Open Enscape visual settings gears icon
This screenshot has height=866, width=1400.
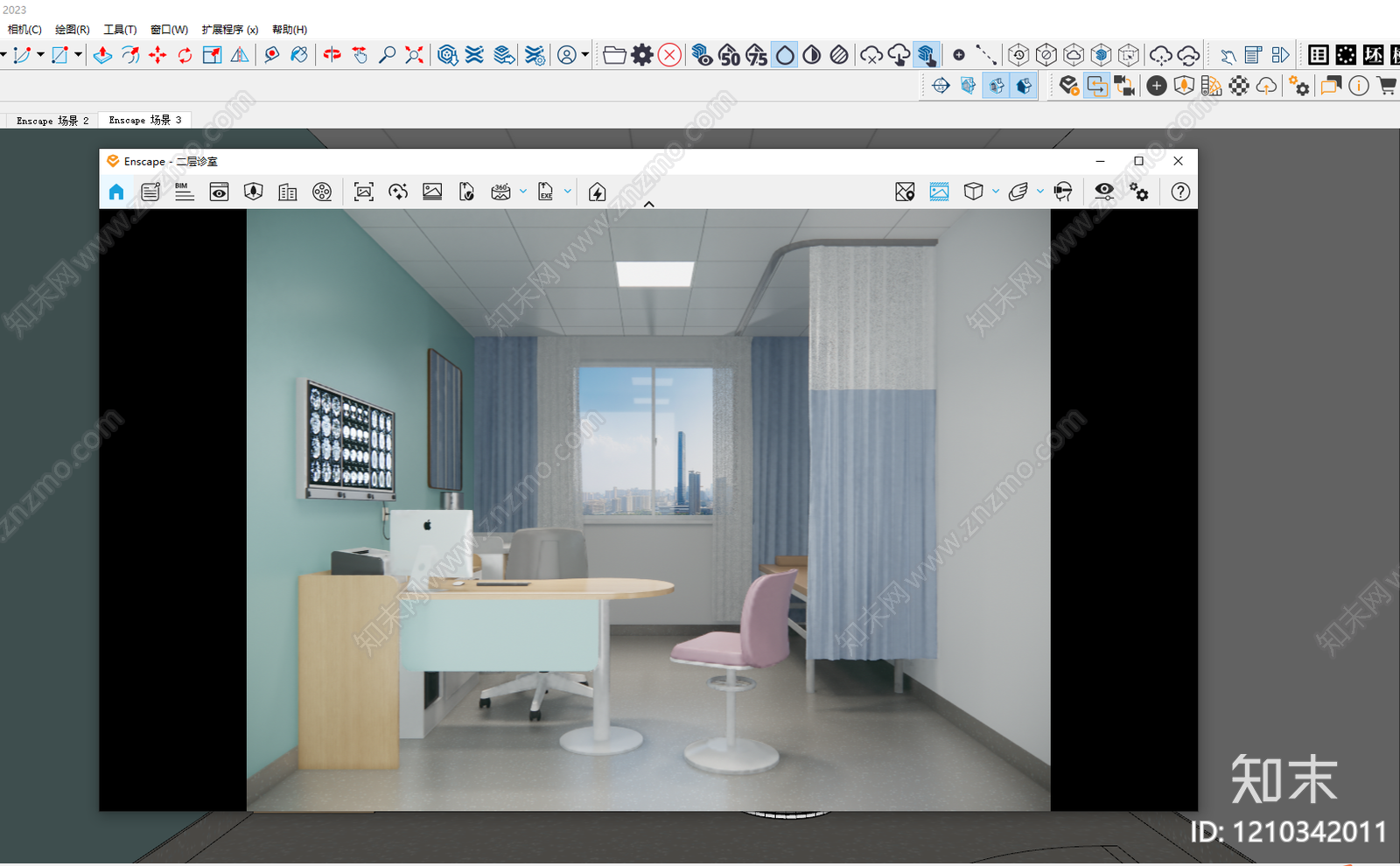pos(1138,192)
